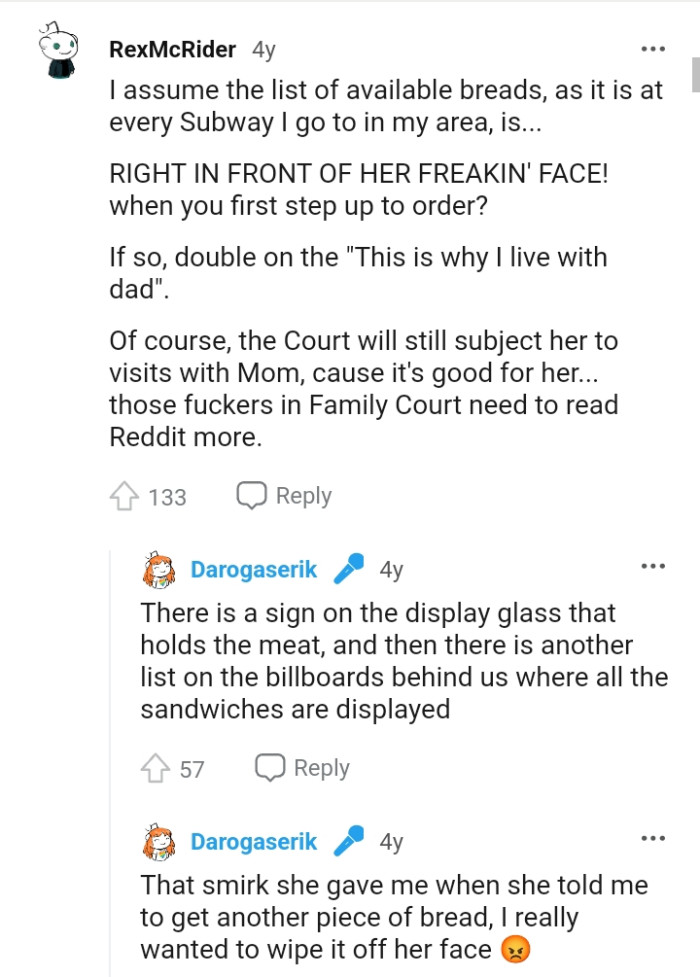The width and height of the screenshot is (700, 977).
Task: Open overflow menu on Darogaserik's smirk comment
Action: click(652, 839)
